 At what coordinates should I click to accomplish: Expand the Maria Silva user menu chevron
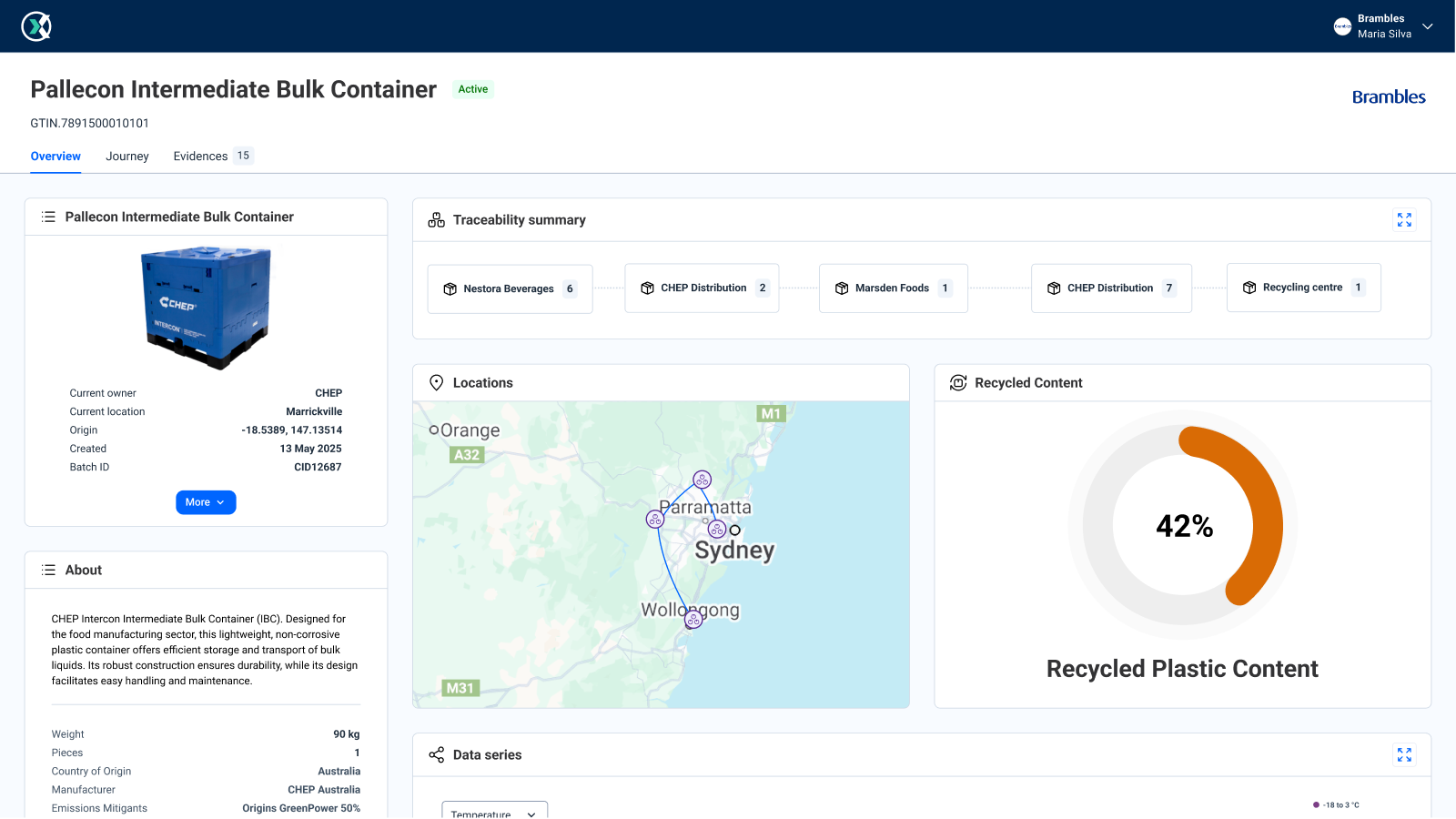[x=1428, y=26]
